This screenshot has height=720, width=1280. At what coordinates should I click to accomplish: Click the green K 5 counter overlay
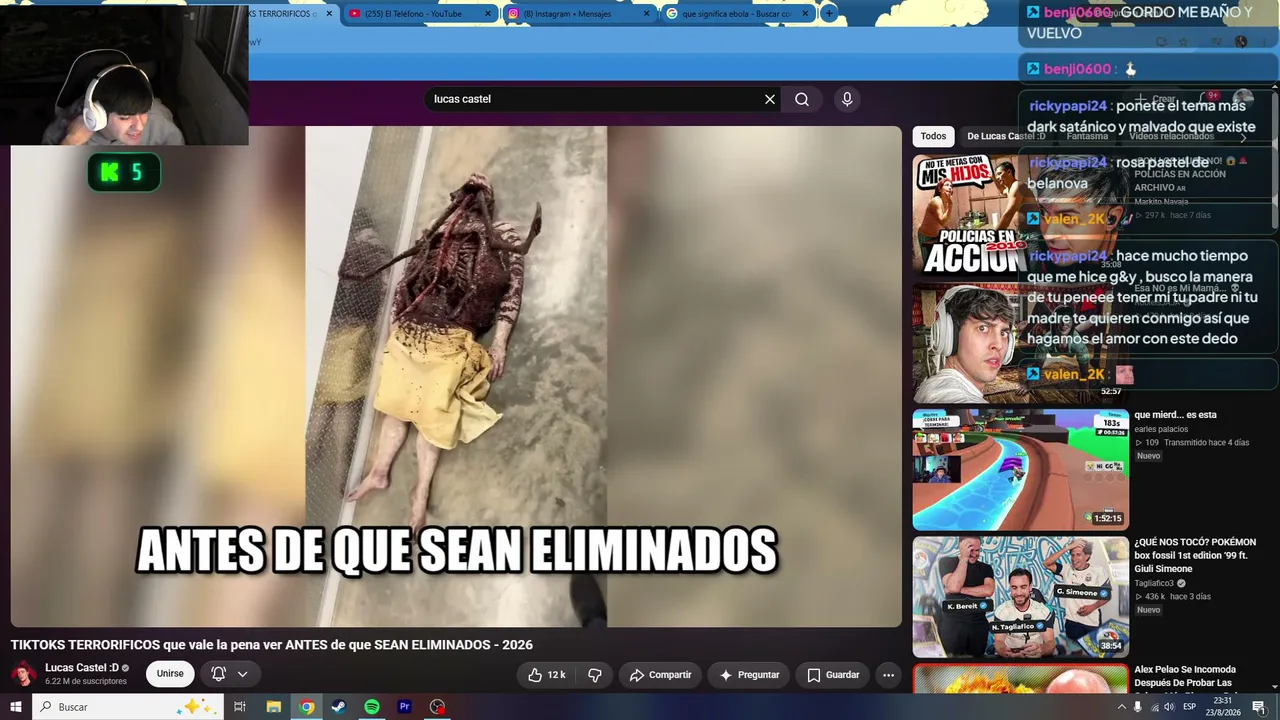click(123, 173)
